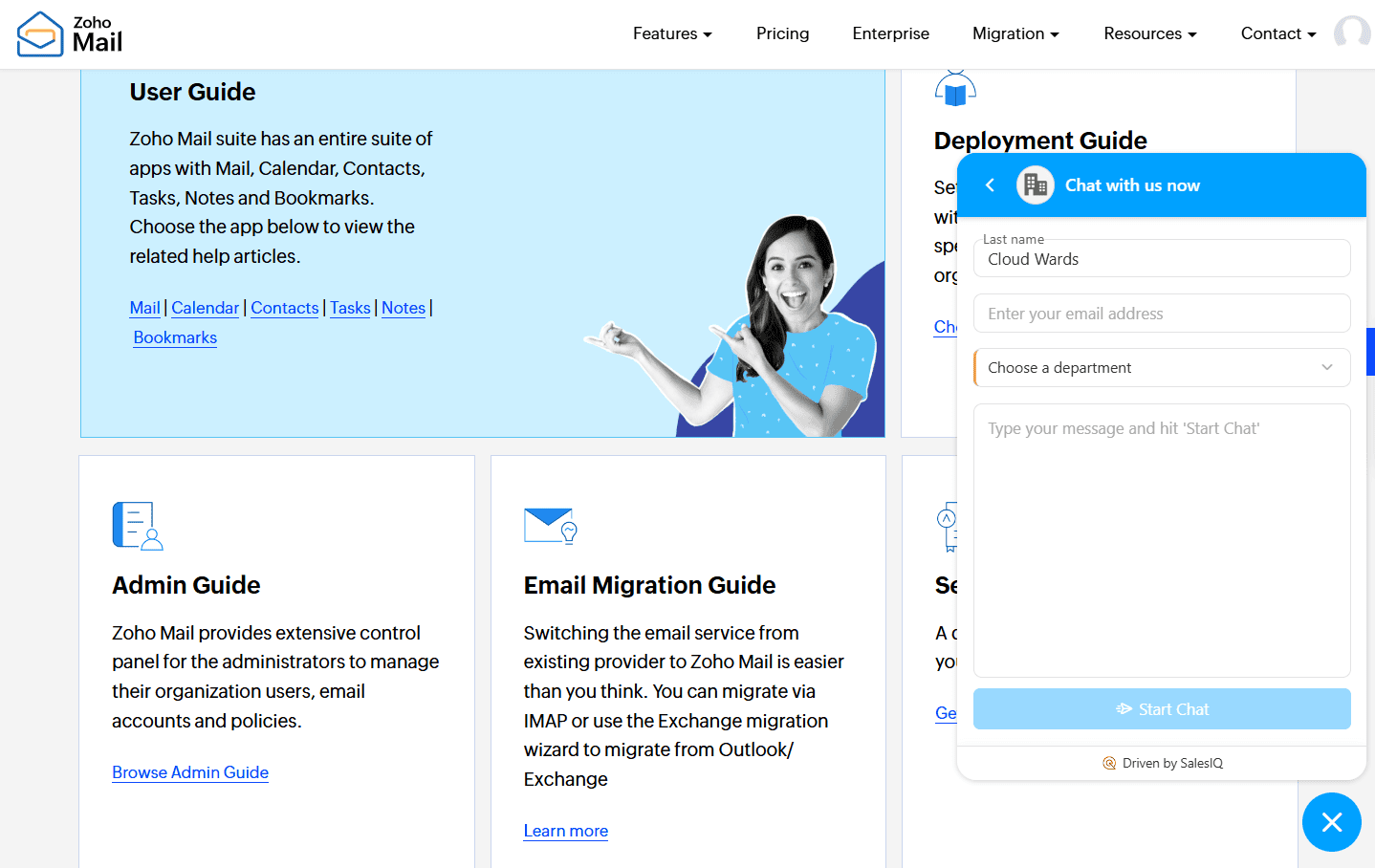1375x868 pixels.
Task: Click the company building icon in chat
Action: tap(1035, 185)
